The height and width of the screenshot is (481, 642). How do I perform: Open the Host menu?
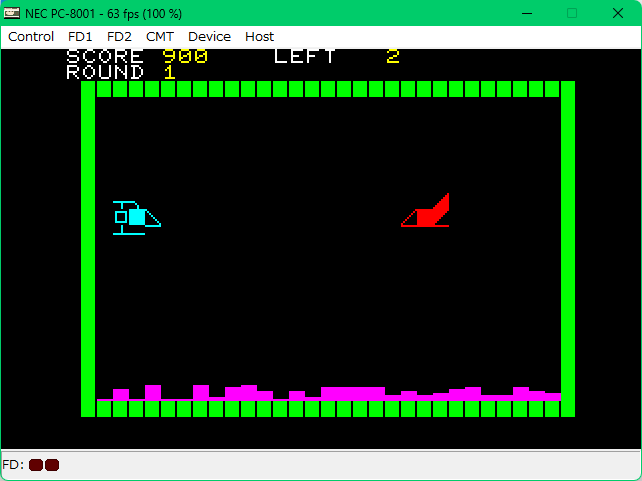click(259, 36)
